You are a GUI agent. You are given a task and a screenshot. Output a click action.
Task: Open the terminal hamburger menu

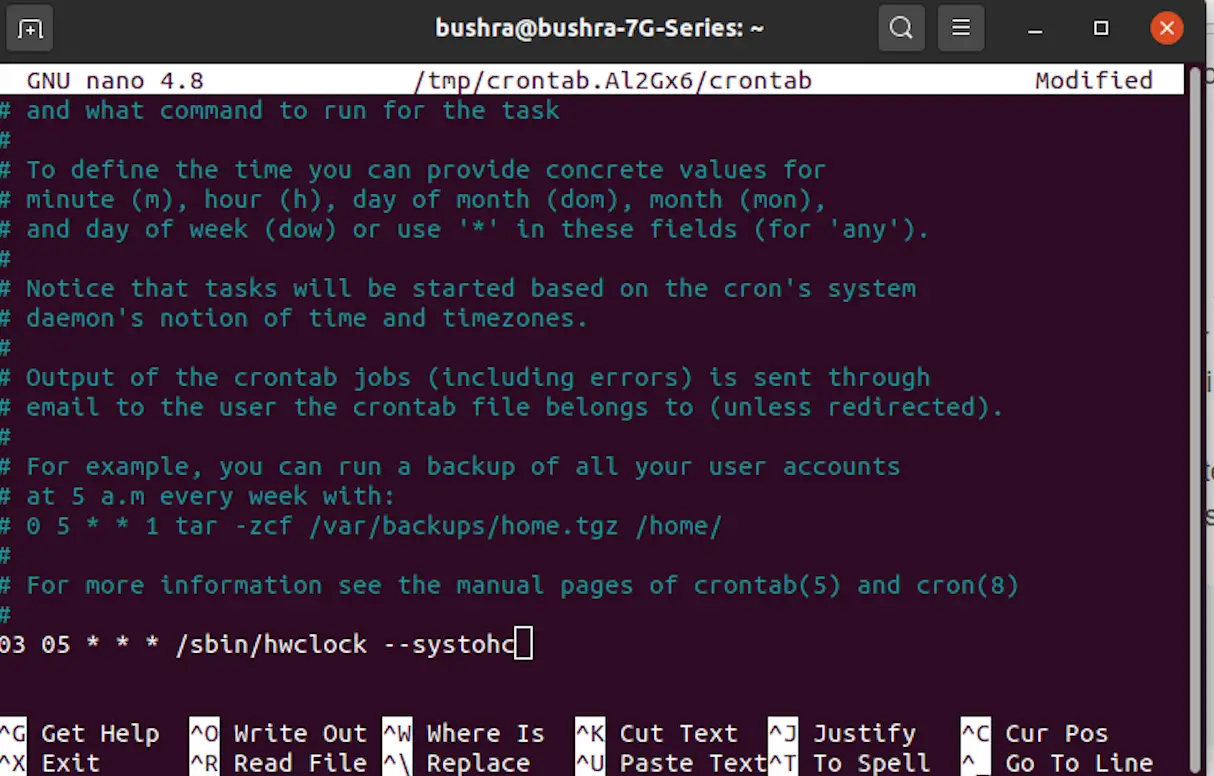tap(960, 28)
